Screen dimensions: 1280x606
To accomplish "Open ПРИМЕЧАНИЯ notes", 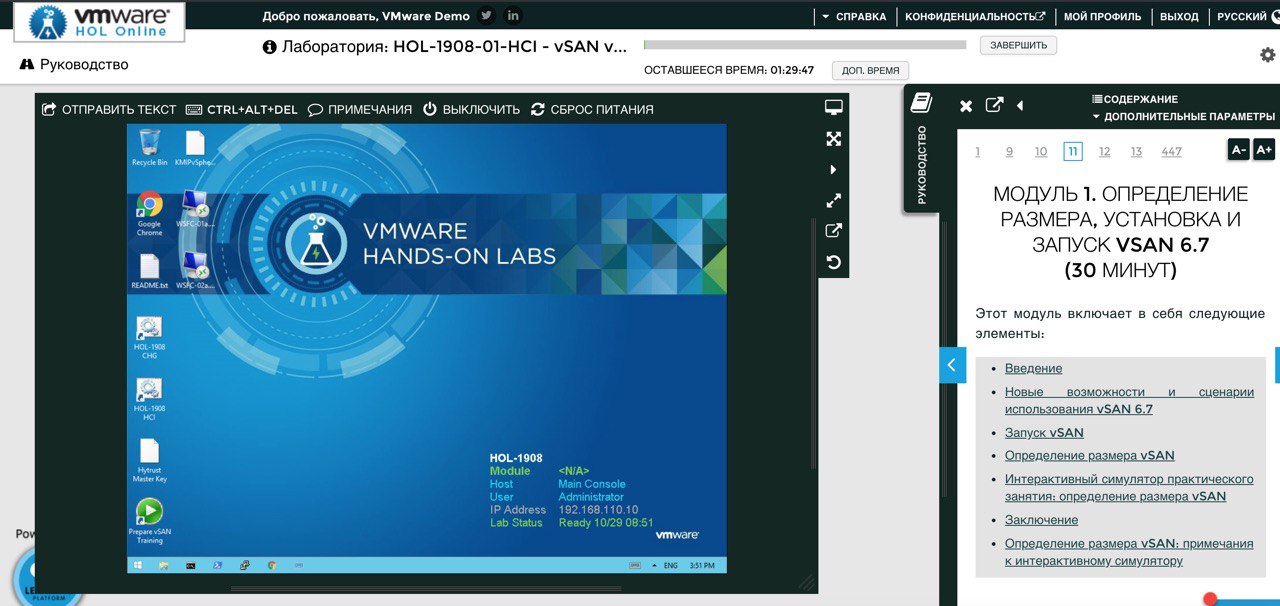I will [x=360, y=109].
